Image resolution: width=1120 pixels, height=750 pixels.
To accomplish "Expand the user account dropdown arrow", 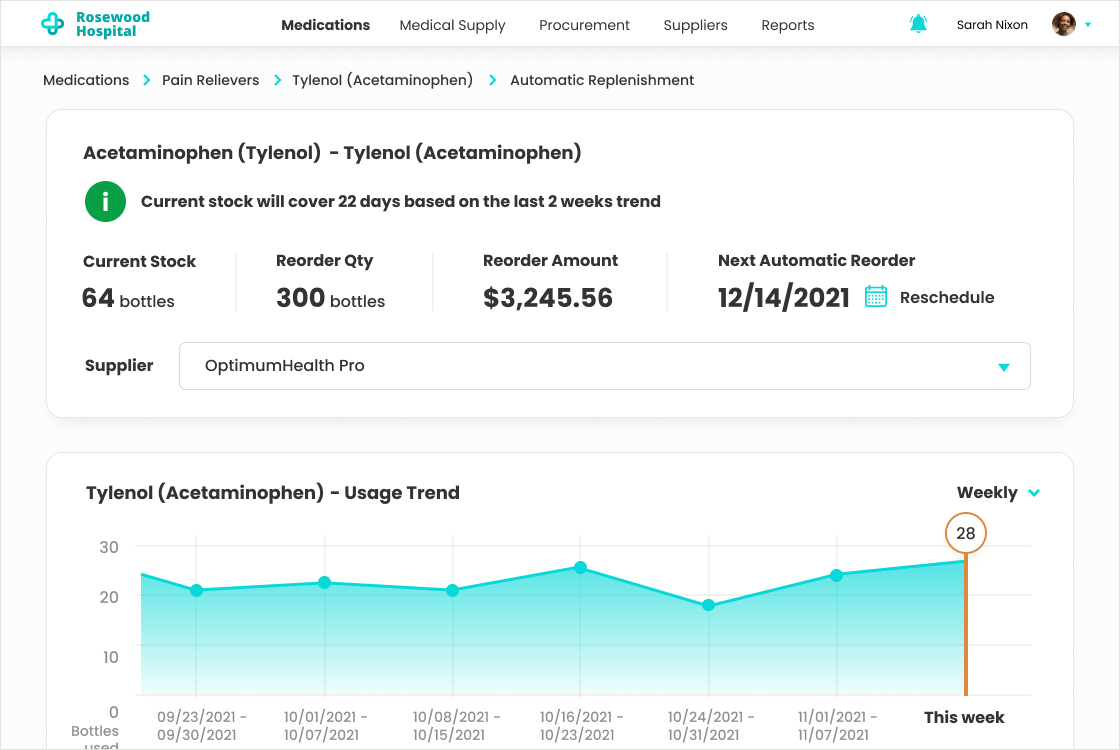I will (1088, 24).
